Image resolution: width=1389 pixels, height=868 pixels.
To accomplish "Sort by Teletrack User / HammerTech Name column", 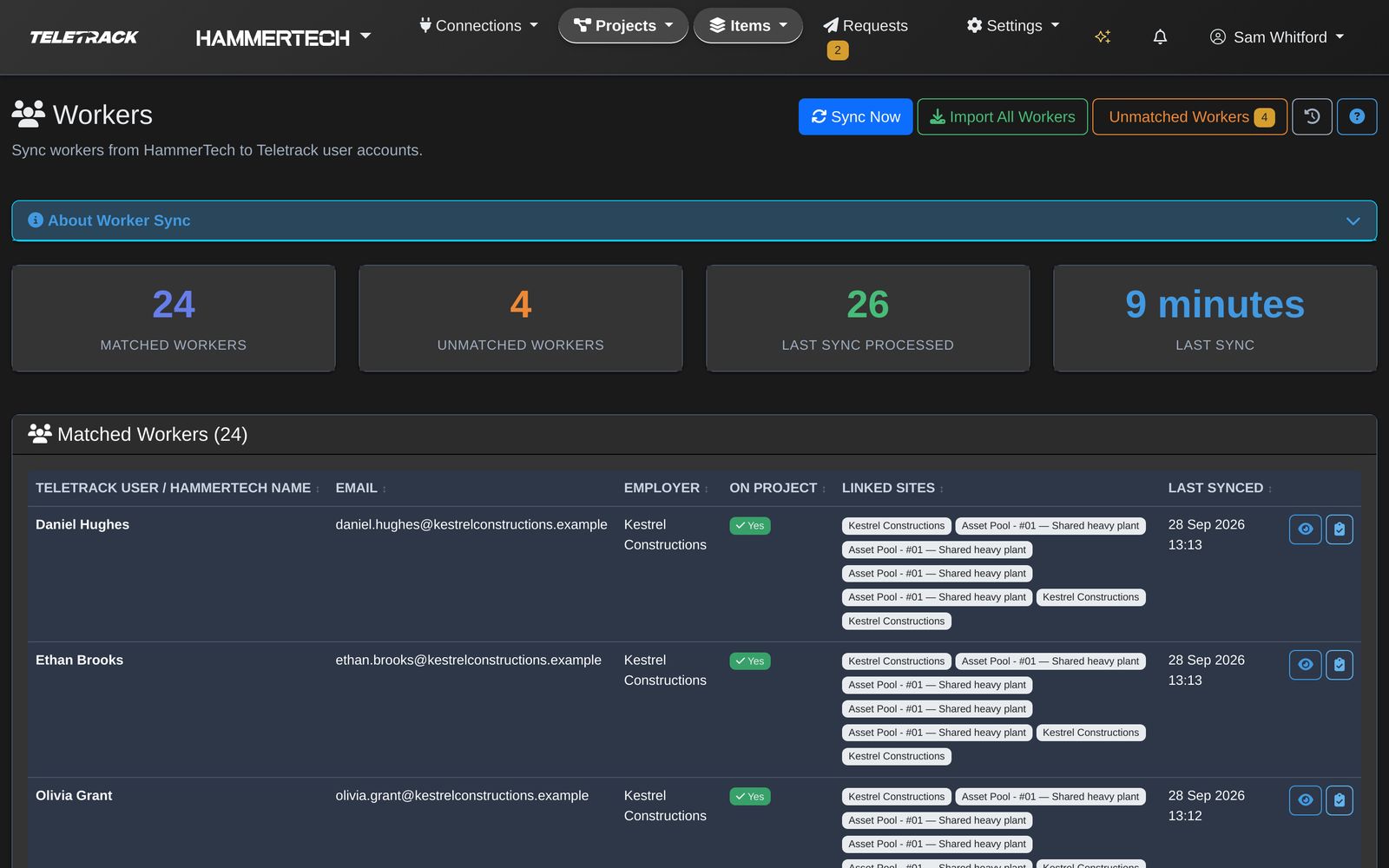I will 177,488.
